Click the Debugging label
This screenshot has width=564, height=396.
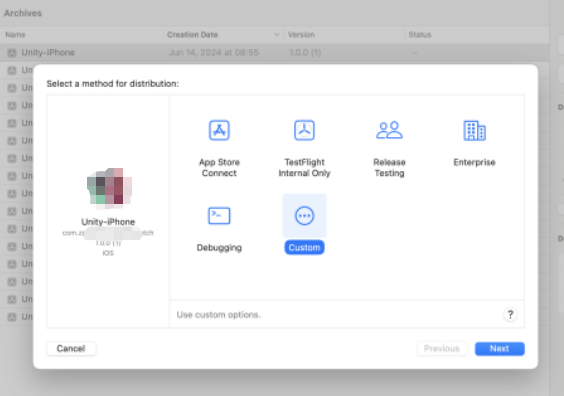click(219, 247)
